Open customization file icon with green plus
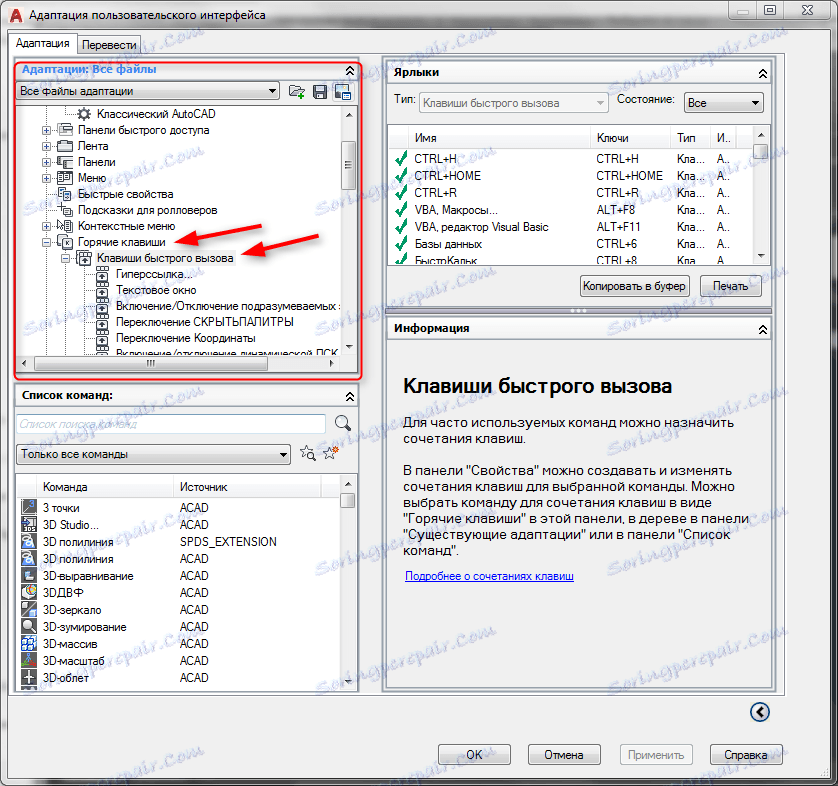Viewport: 838px width, 786px height. (297, 91)
